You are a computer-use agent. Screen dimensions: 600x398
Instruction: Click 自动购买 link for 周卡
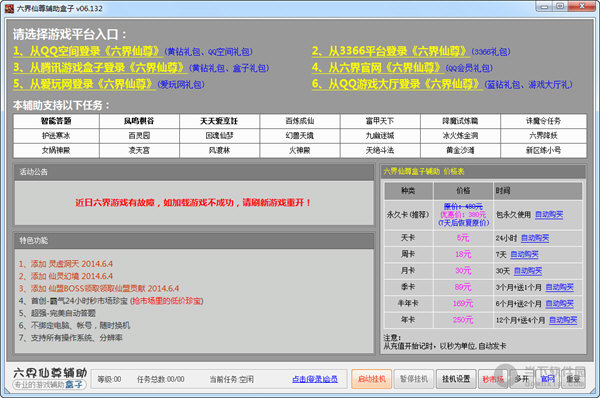[524, 254]
